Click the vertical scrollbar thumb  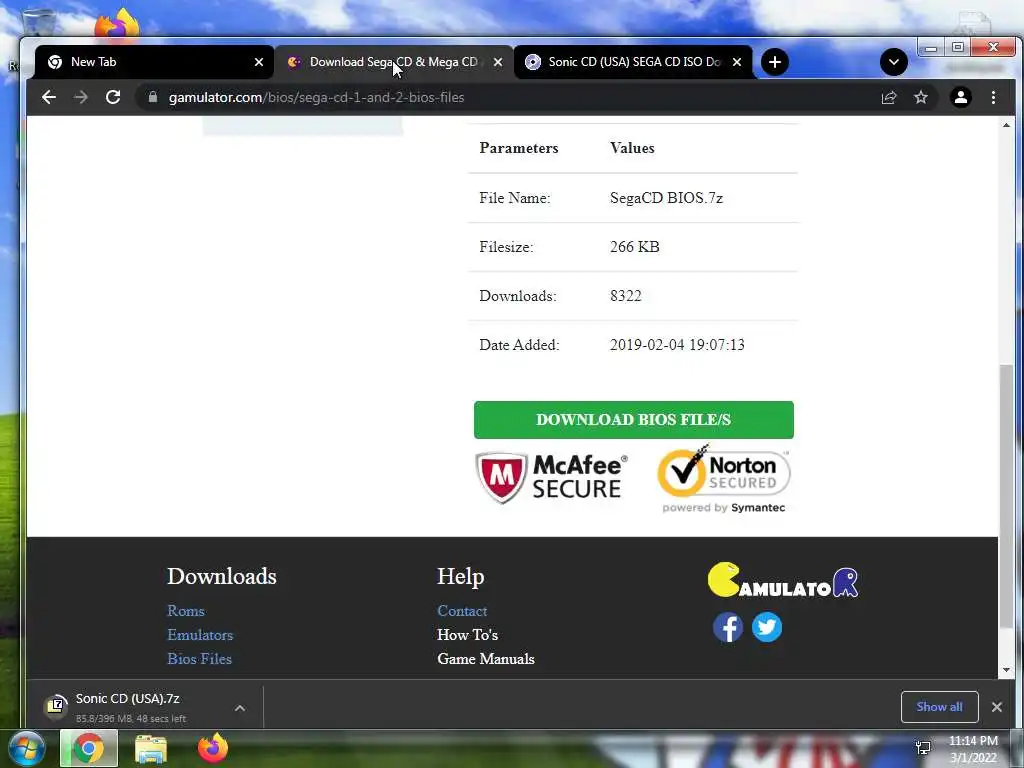click(1006, 496)
